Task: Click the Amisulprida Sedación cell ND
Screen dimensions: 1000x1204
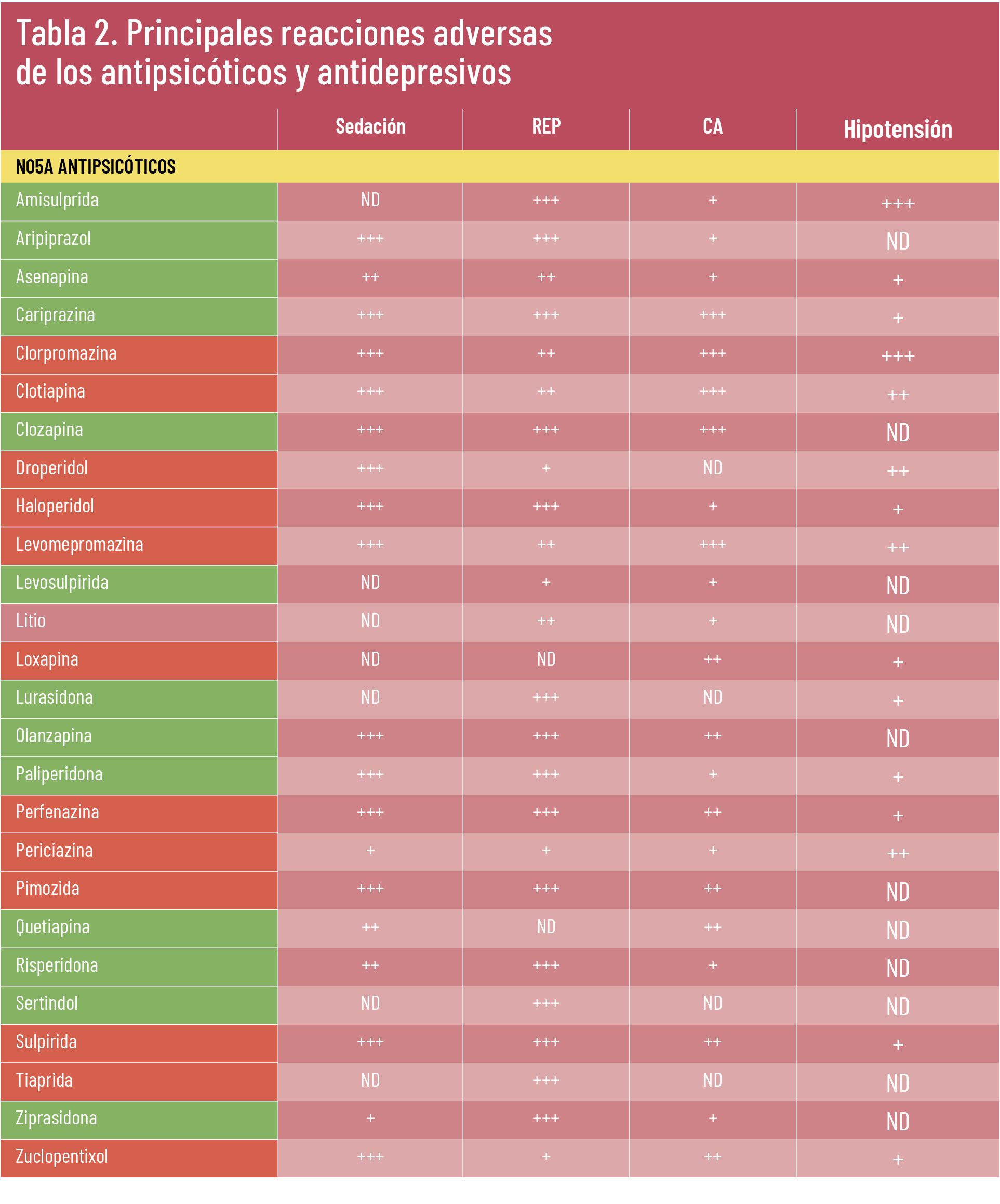Action: (370, 200)
